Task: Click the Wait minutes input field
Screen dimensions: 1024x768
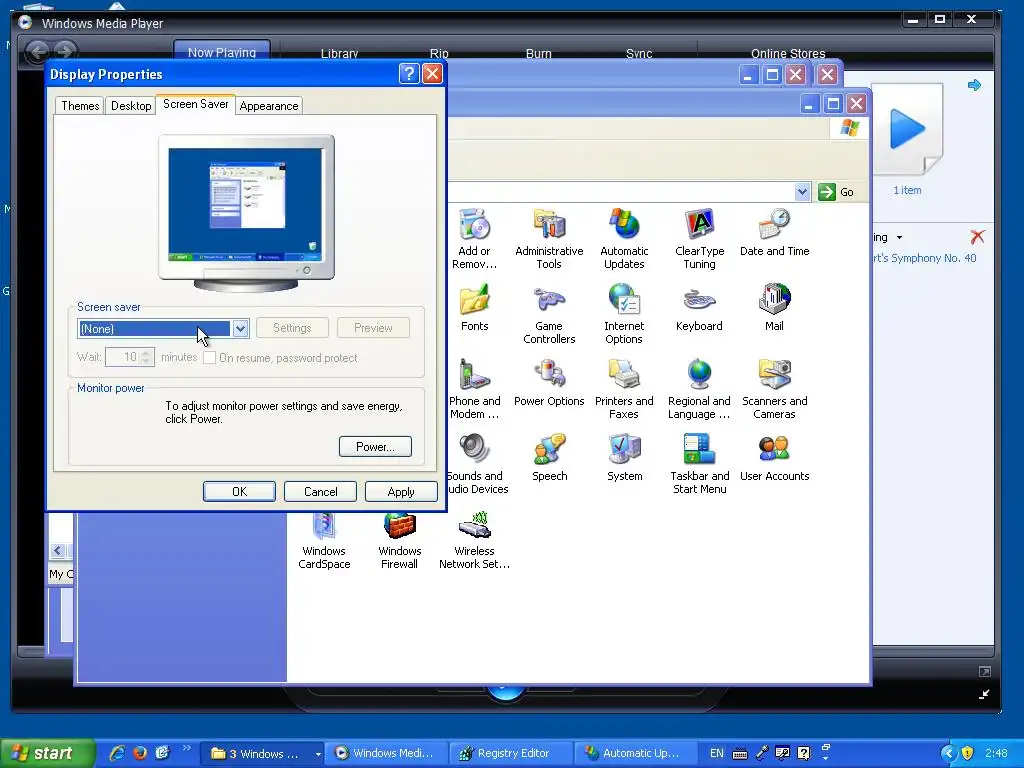Action: coord(123,357)
